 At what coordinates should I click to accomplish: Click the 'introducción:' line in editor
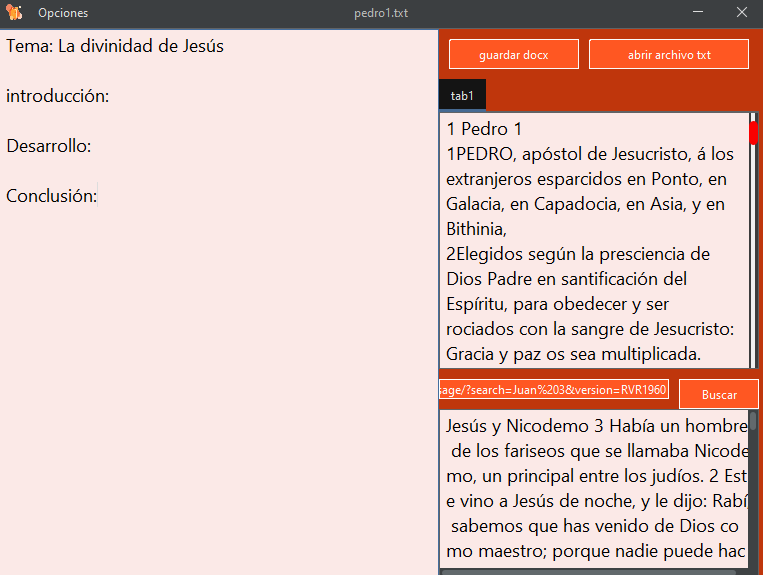57,96
